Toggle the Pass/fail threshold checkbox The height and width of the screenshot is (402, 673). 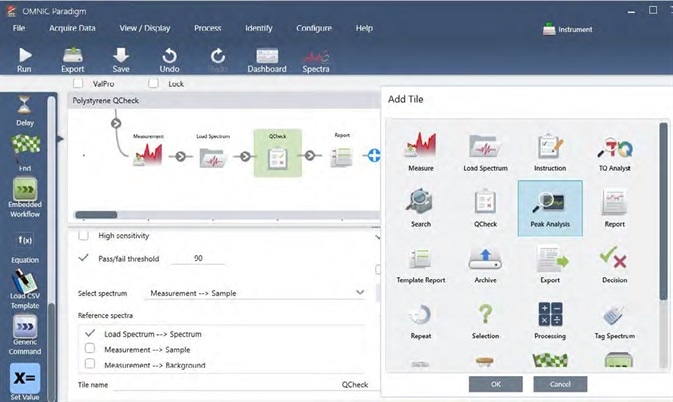[x=86, y=257]
